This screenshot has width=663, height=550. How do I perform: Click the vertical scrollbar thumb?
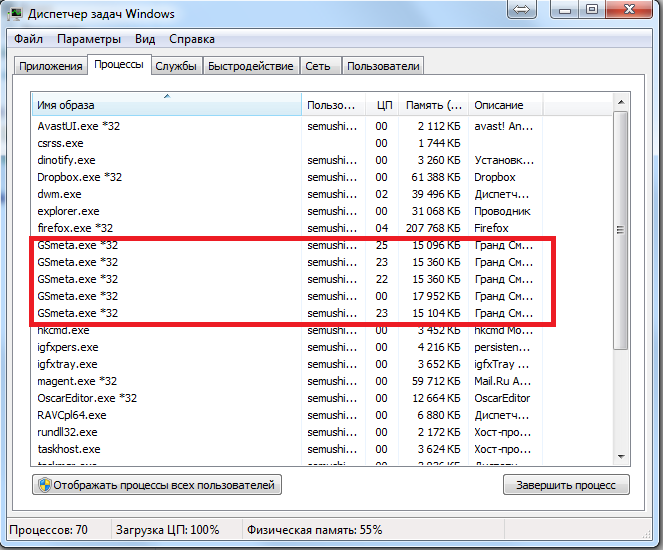tap(620, 230)
